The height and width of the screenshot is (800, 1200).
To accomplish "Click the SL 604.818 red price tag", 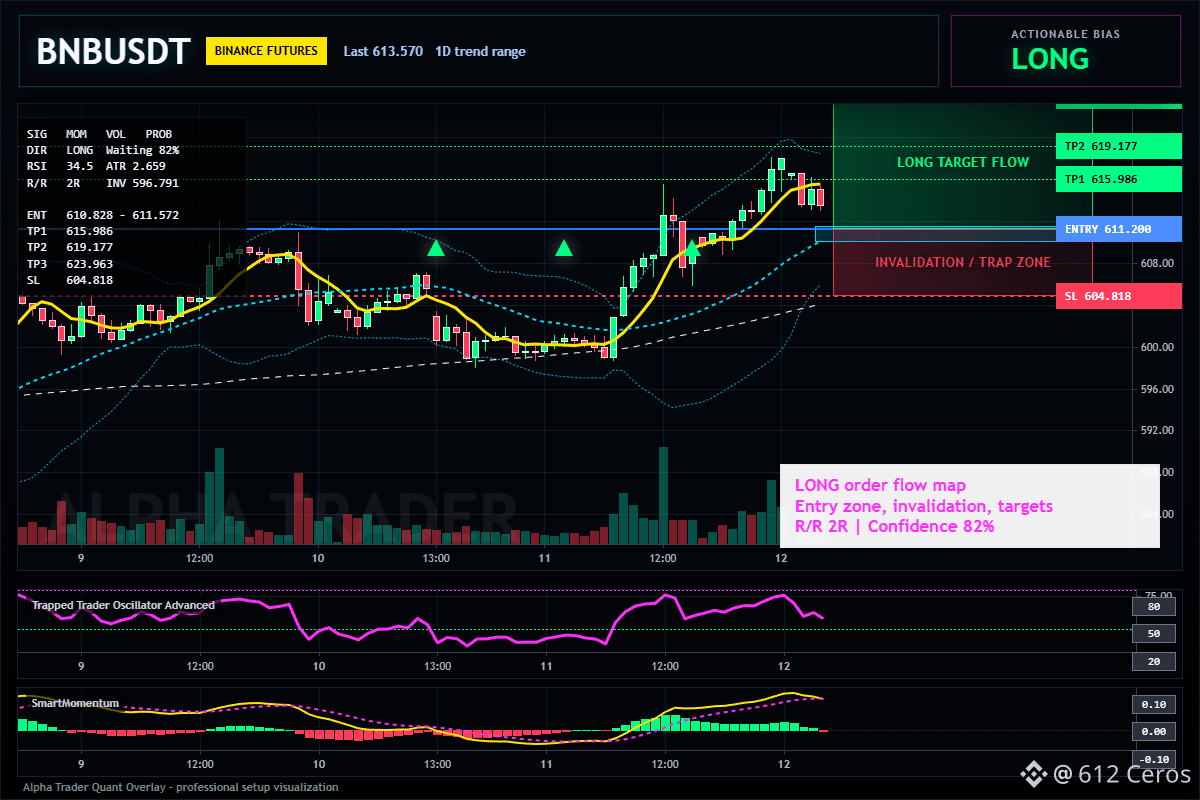I will [x=1118, y=296].
